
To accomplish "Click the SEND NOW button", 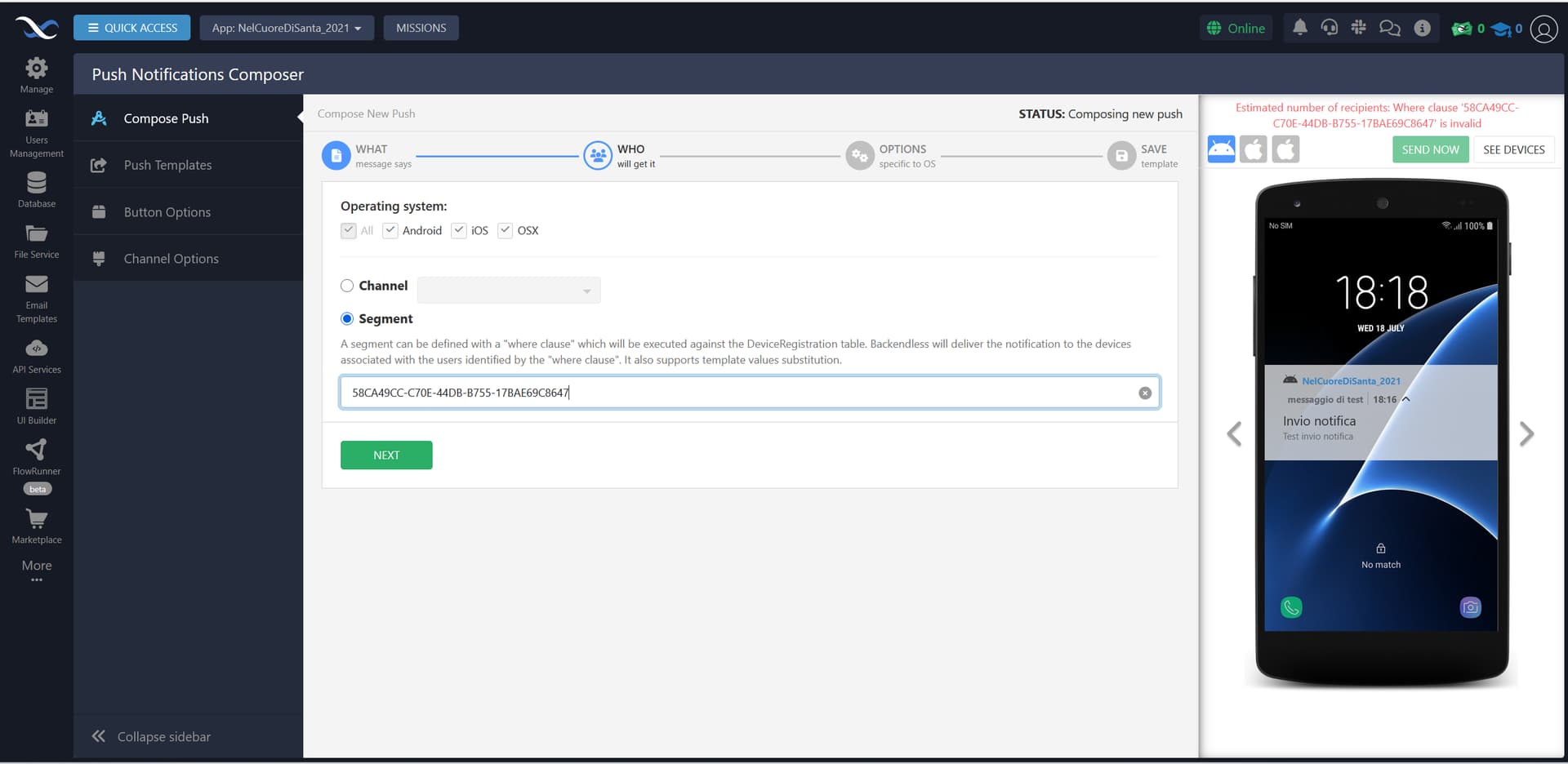I will (x=1430, y=149).
